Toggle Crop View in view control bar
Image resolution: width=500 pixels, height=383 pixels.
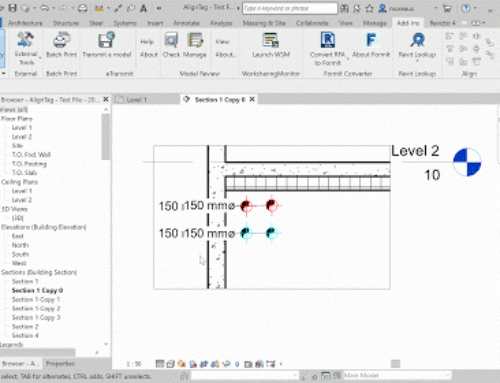point(204,364)
